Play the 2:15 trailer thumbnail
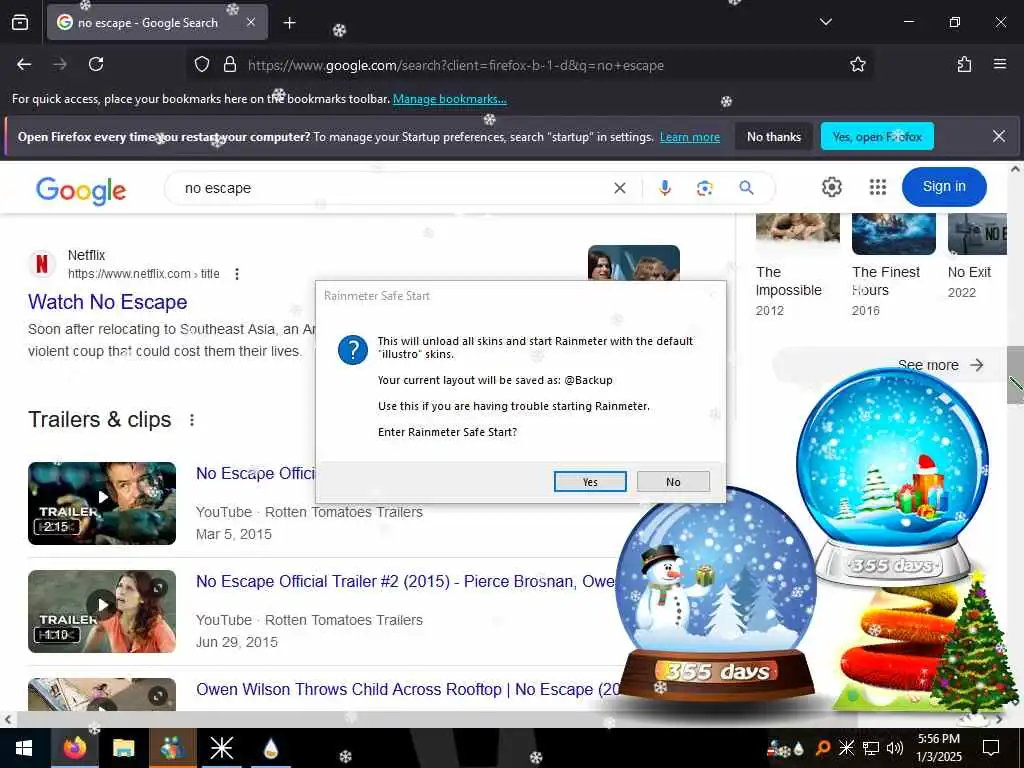This screenshot has width=1024, height=768. (102, 503)
